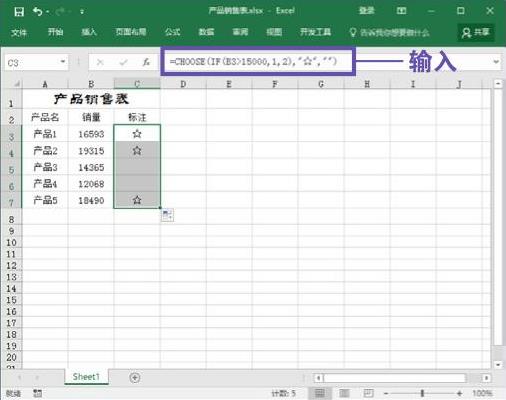This screenshot has height=400, width=506.
Task: Click the title cell 产品销售表
Action: 91,99
